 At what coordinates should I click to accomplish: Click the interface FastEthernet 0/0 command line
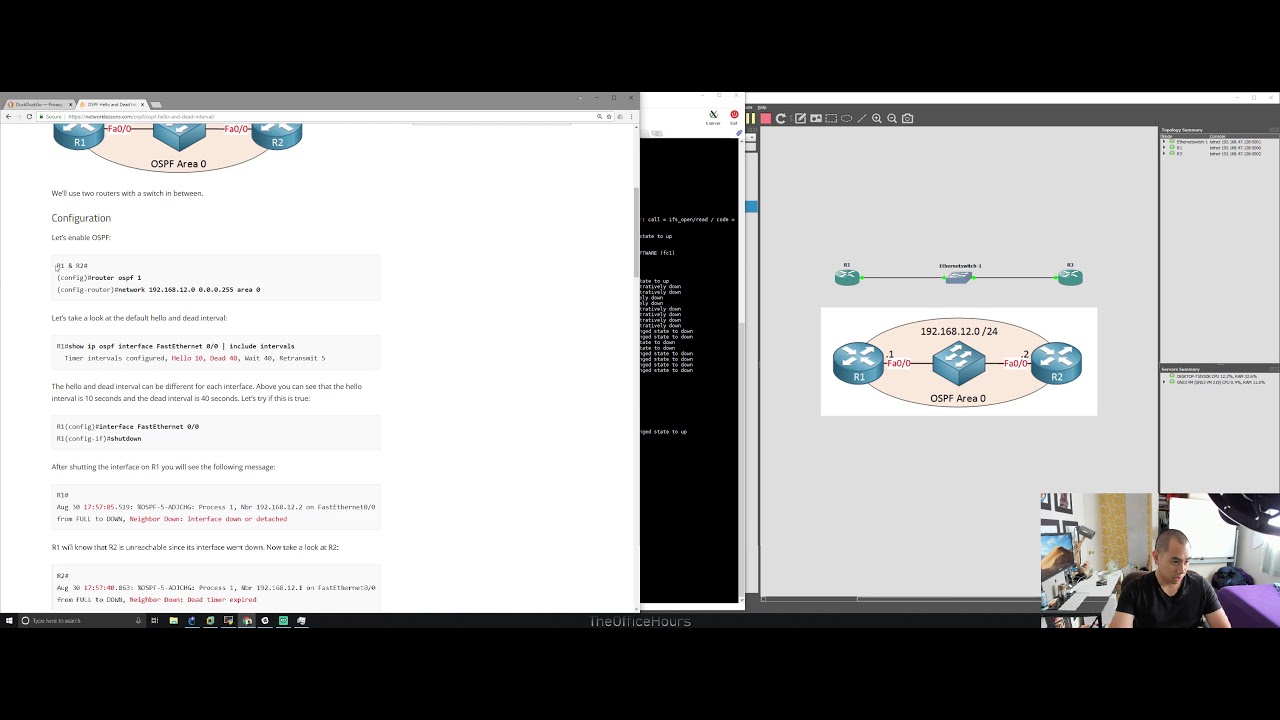pos(128,427)
